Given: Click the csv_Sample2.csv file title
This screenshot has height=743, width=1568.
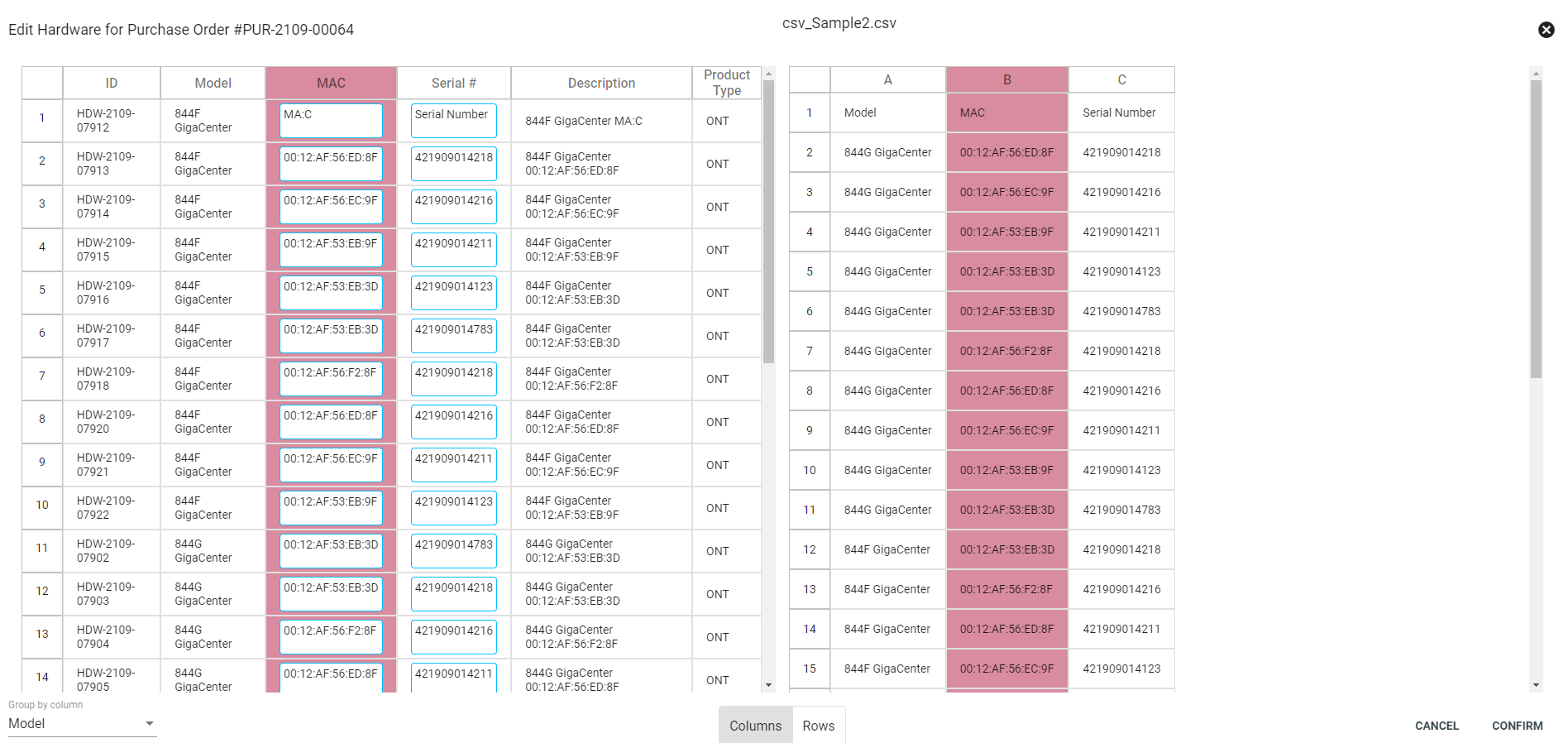Looking at the screenshot, I should click(x=839, y=23).
